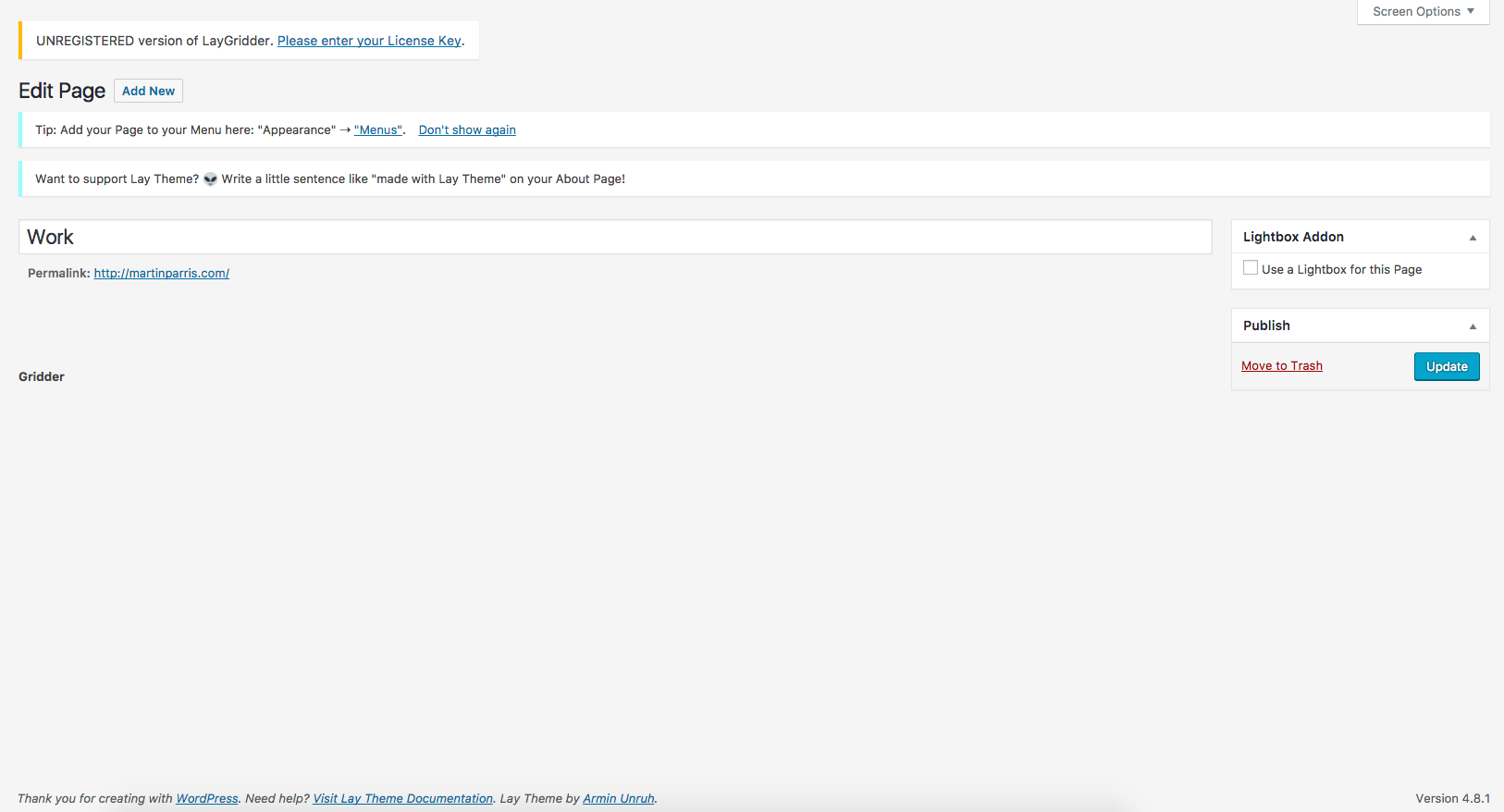Open the Armin Unruh footer link
1504x812 pixels.
pos(618,799)
